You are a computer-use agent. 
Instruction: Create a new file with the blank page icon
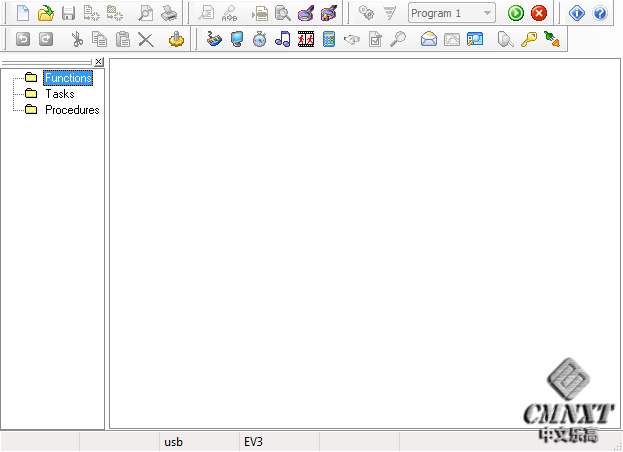coord(23,13)
